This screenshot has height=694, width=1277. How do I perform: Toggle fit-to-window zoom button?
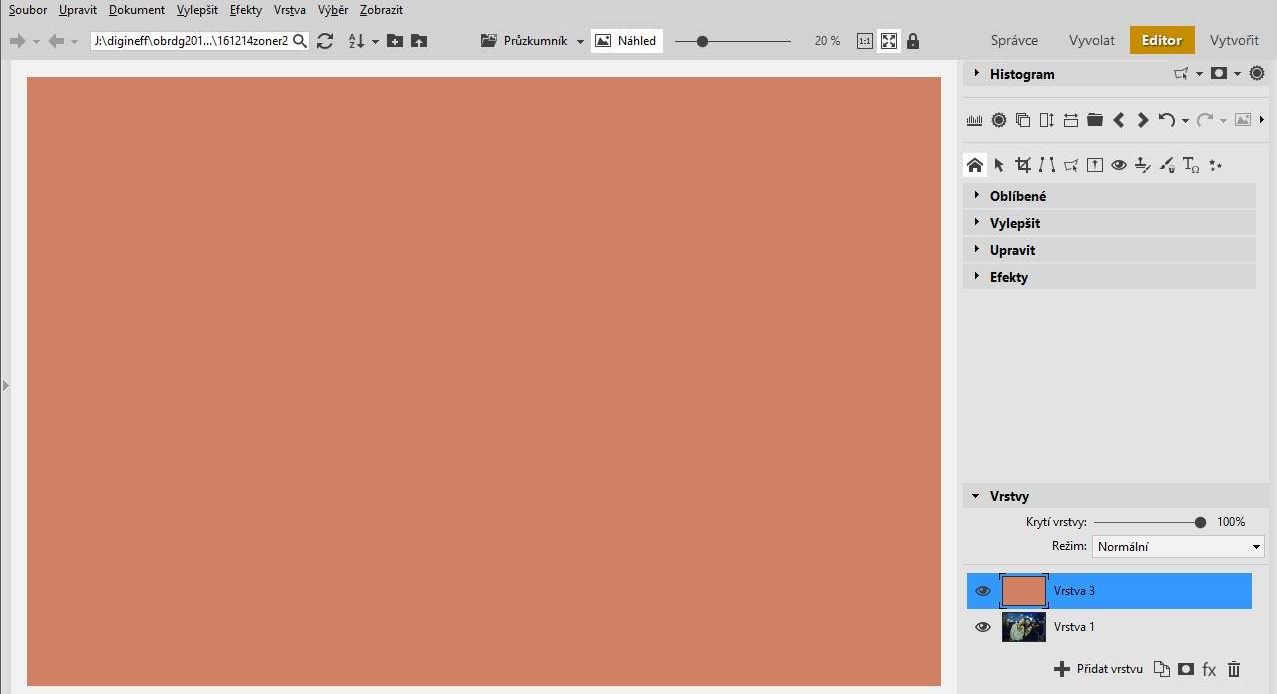889,41
